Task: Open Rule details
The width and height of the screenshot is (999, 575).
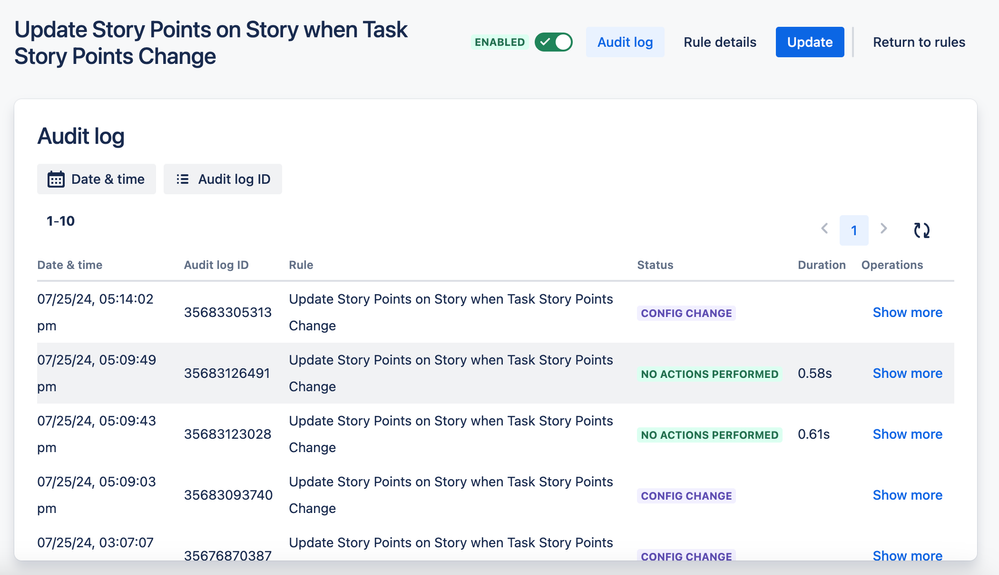Action: 720,42
